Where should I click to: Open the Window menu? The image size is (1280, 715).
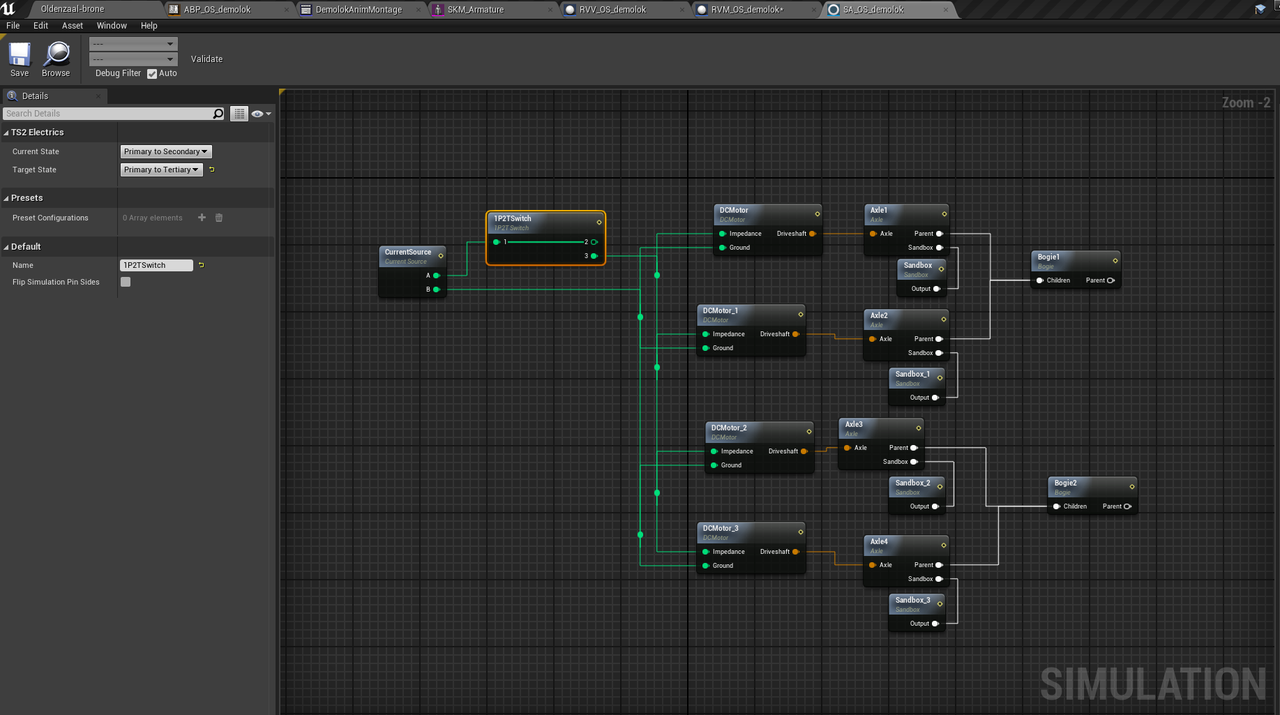coord(112,26)
